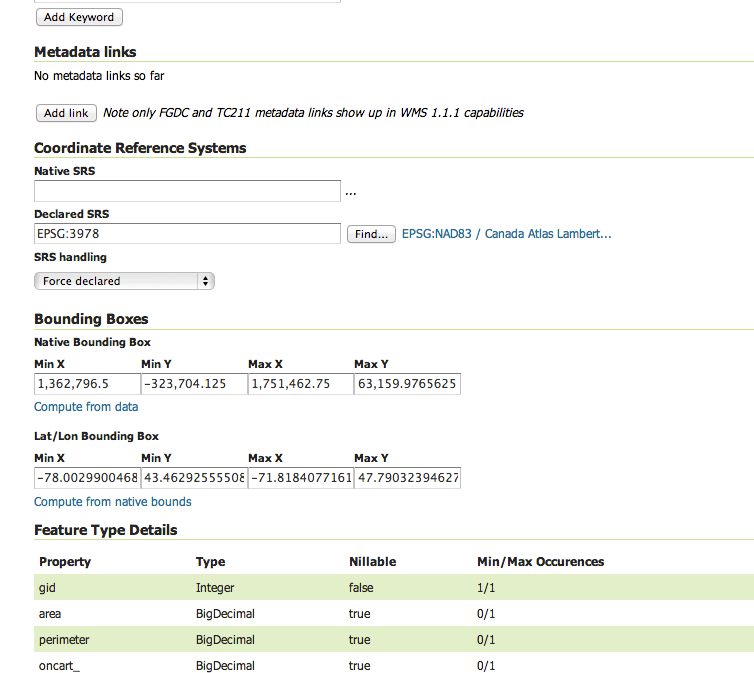Click the Add link button

[x=66, y=113]
